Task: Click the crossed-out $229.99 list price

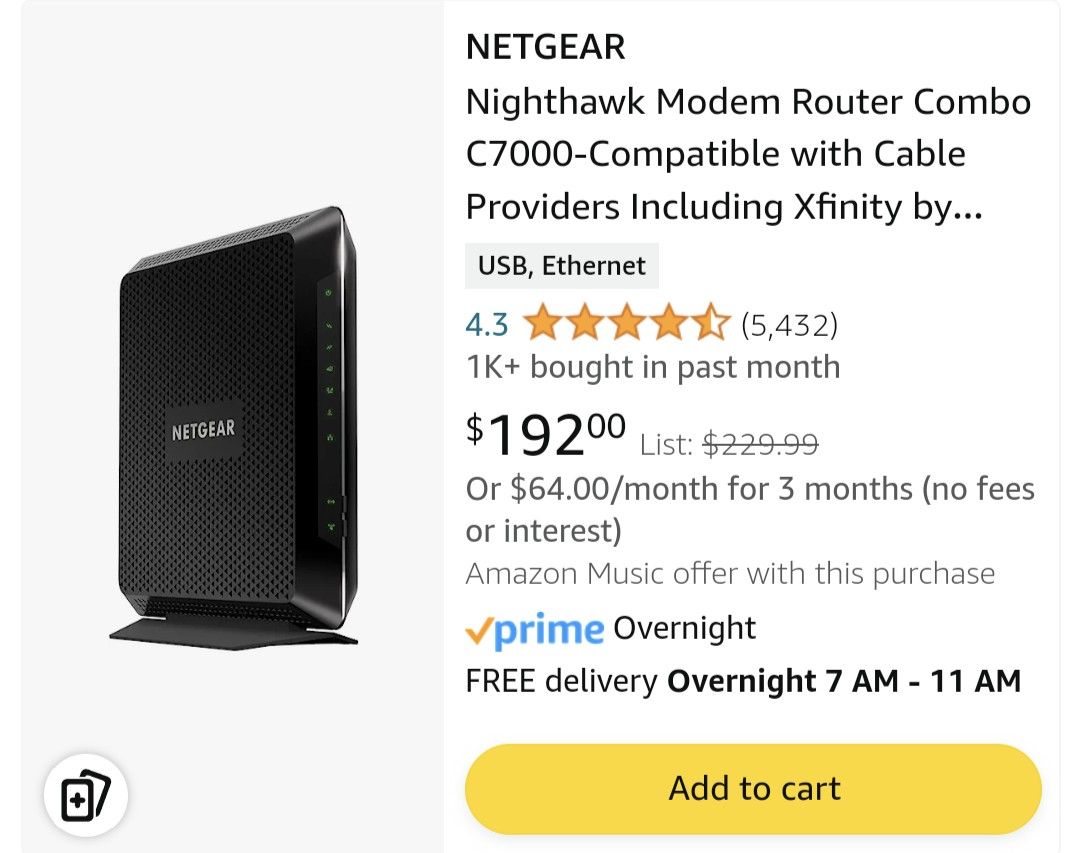Action: click(761, 443)
